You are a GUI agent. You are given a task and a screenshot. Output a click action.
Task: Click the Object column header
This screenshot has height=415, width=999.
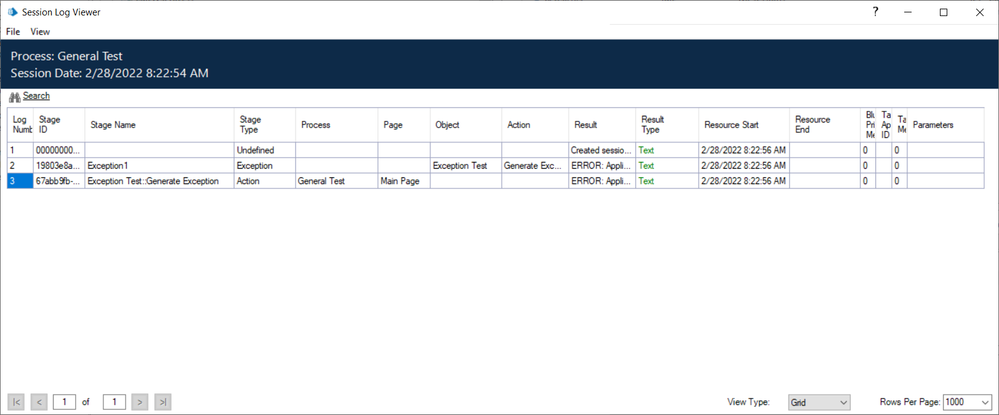(x=466, y=125)
